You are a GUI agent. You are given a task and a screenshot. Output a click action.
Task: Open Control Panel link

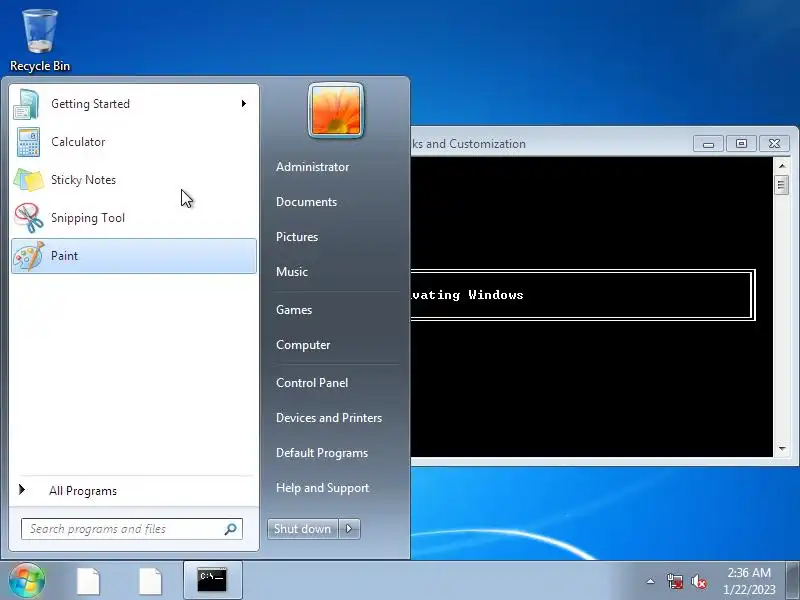[x=312, y=383]
